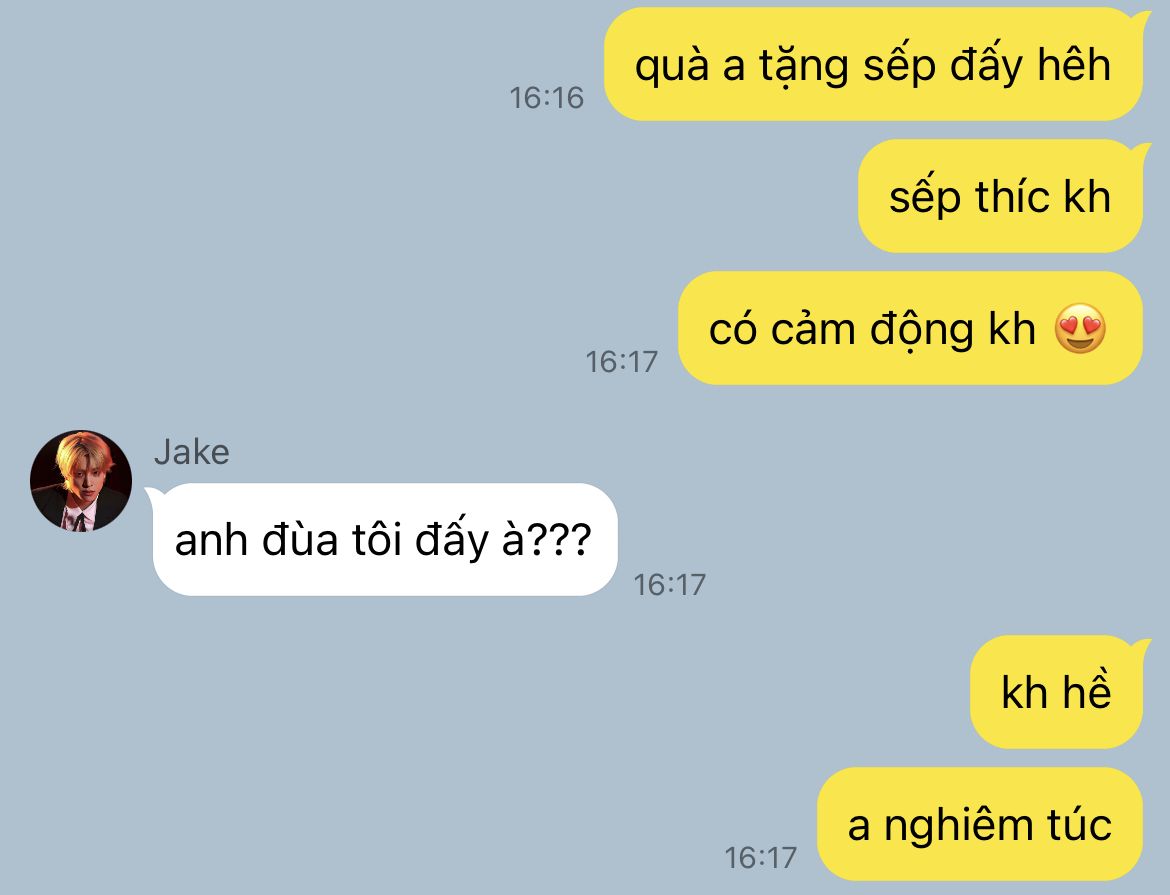Click the 16:17 timestamp beside 'có cảm động kh'
Screen dimensions: 1170x895
(x=621, y=362)
